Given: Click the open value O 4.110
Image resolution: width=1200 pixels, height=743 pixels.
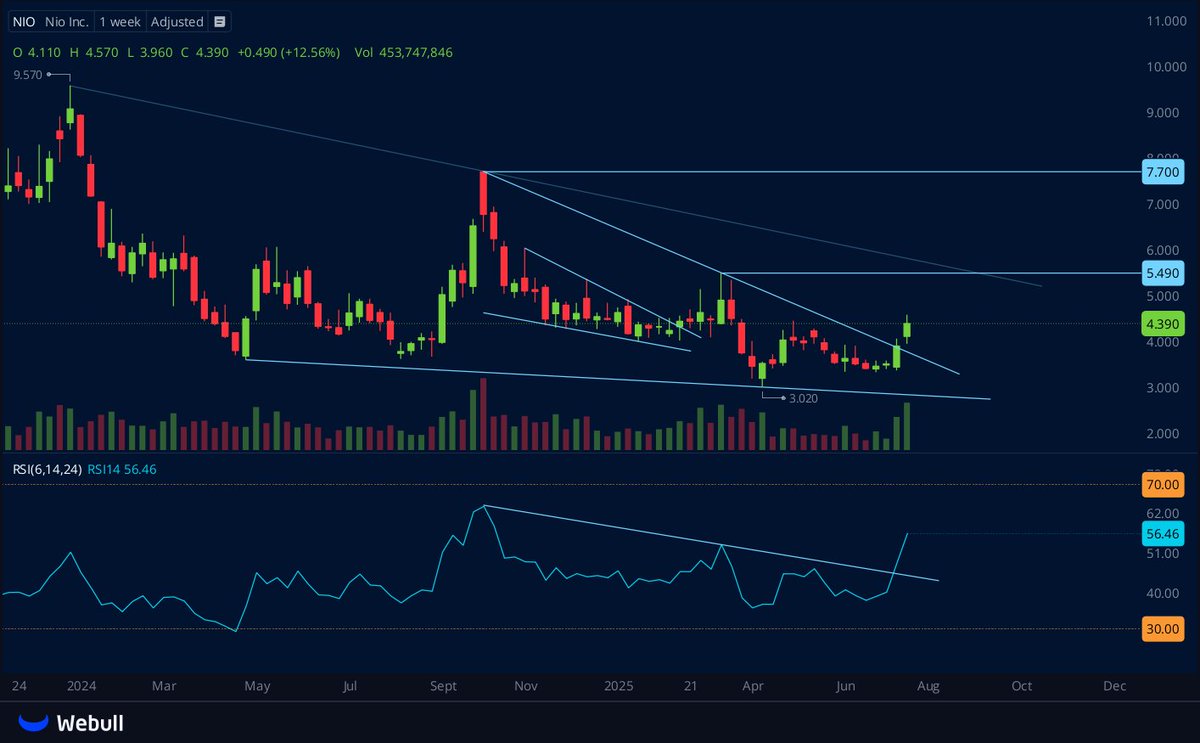Looking at the screenshot, I should point(38,52).
